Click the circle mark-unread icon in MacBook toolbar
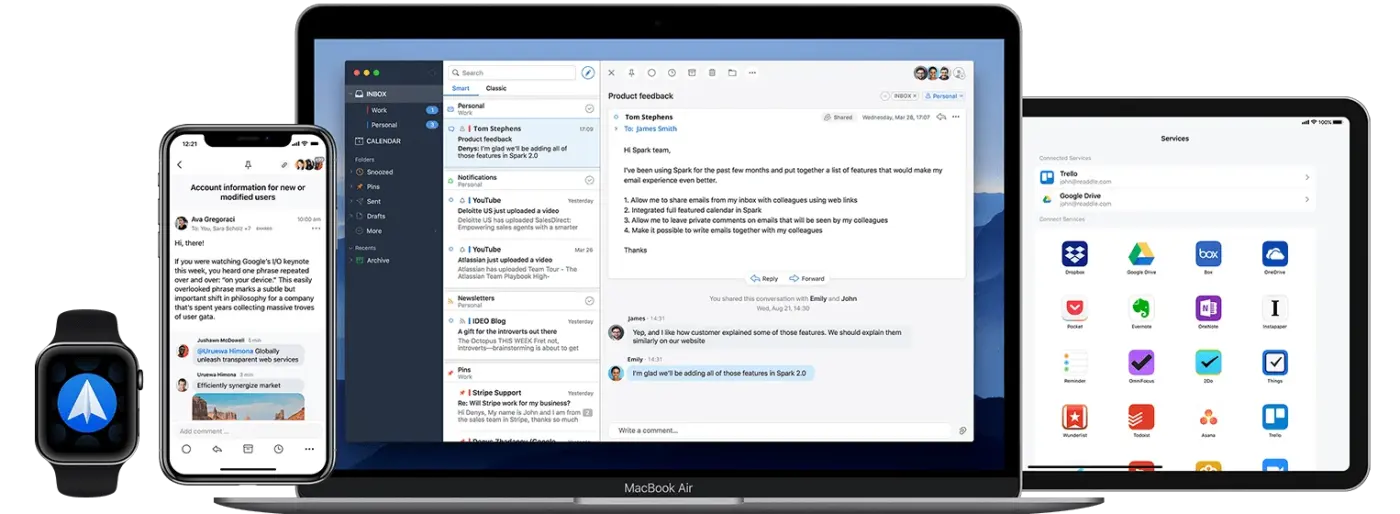1400x514 pixels. click(x=652, y=73)
